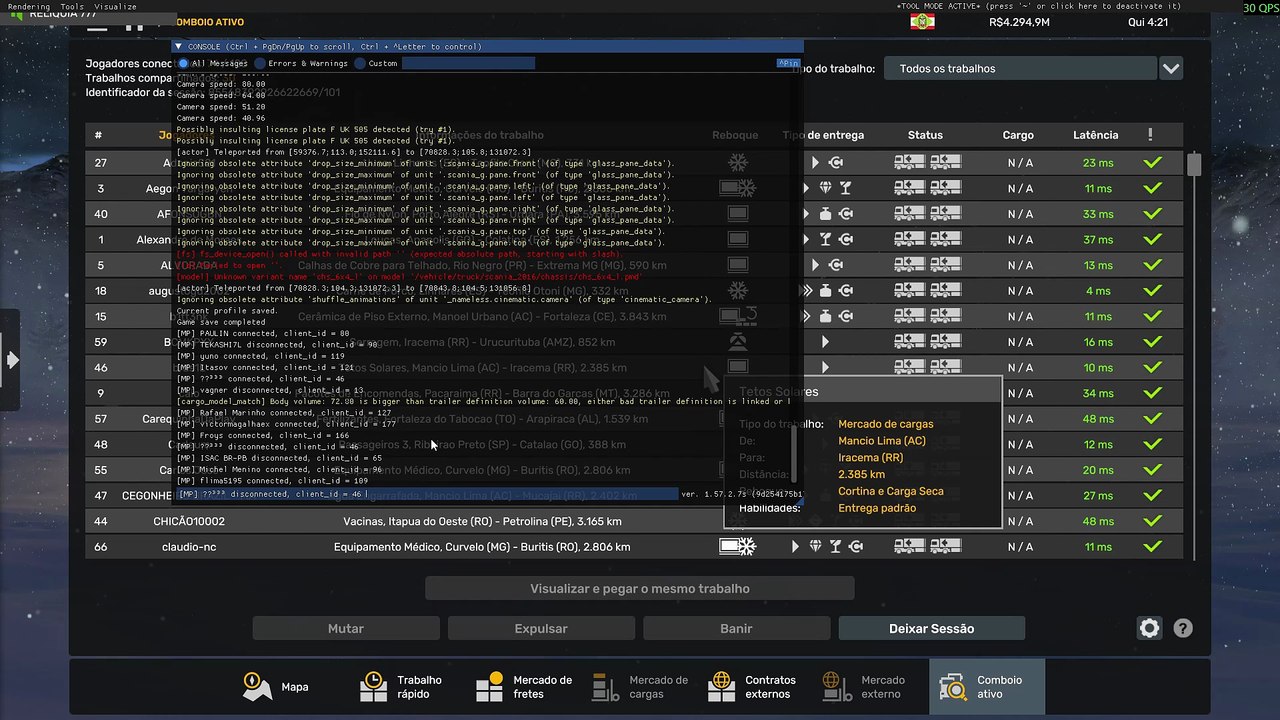
Task: Expand the side panel arrow on the left screen edge
Action: 12,359
